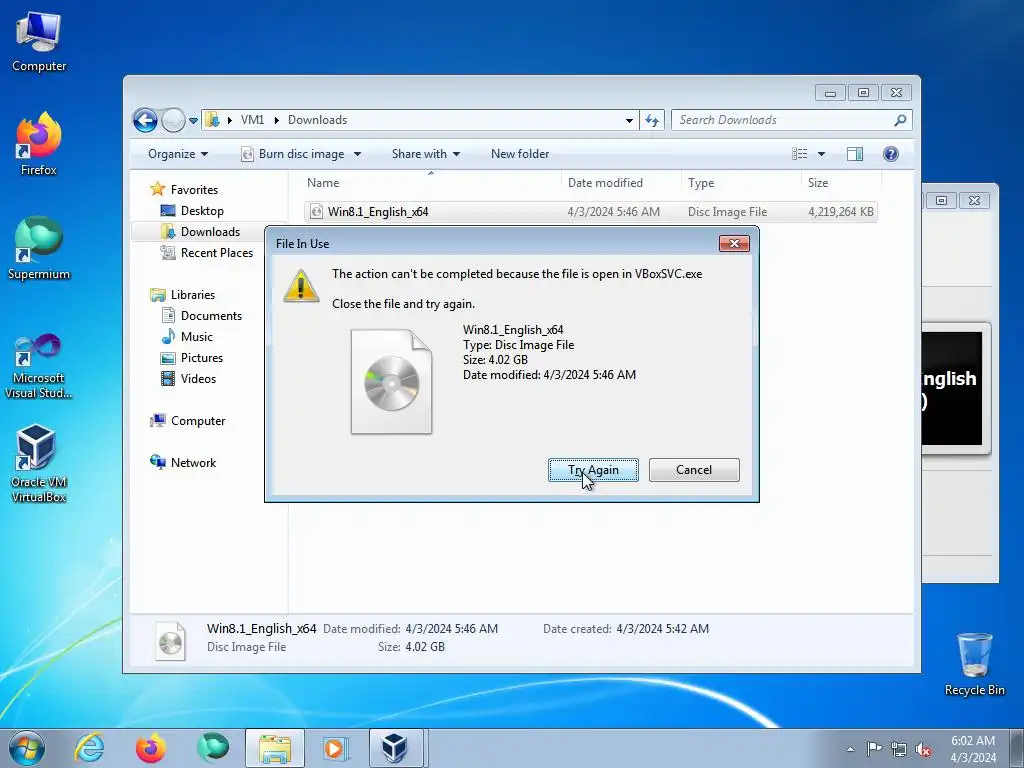
Task: Go back using the Explorer back arrow
Action: tap(145, 120)
